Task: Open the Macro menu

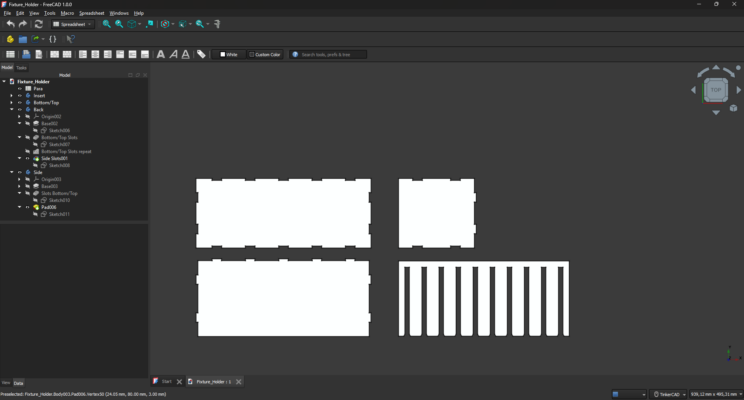Action: tap(67, 13)
